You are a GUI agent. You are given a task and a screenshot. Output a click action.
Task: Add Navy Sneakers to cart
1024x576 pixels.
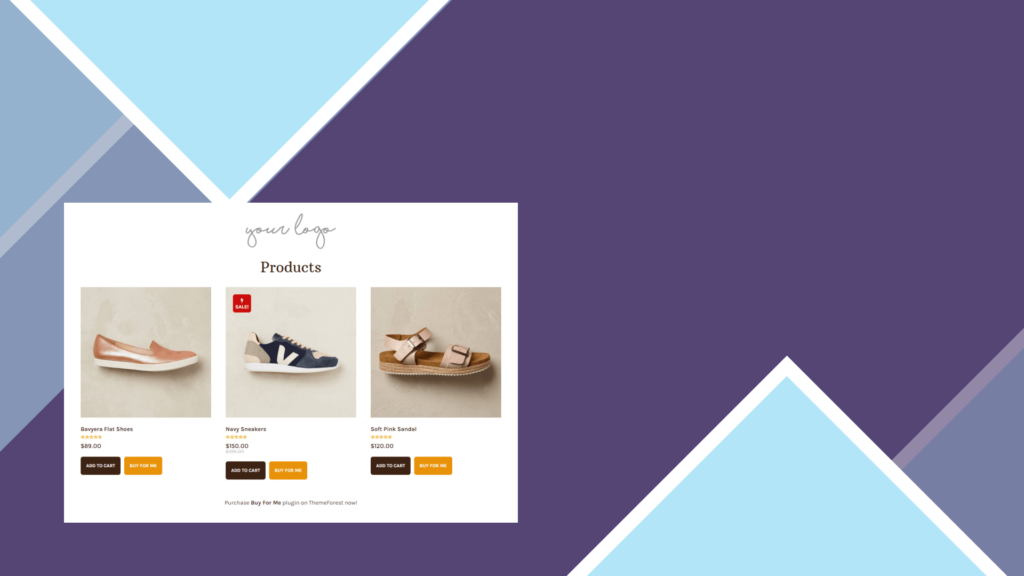246,470
